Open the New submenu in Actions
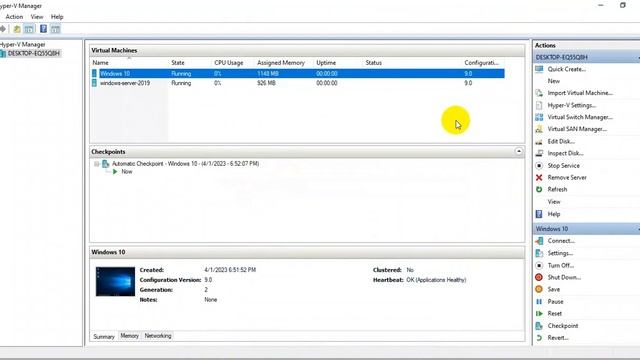 [553, 81]
